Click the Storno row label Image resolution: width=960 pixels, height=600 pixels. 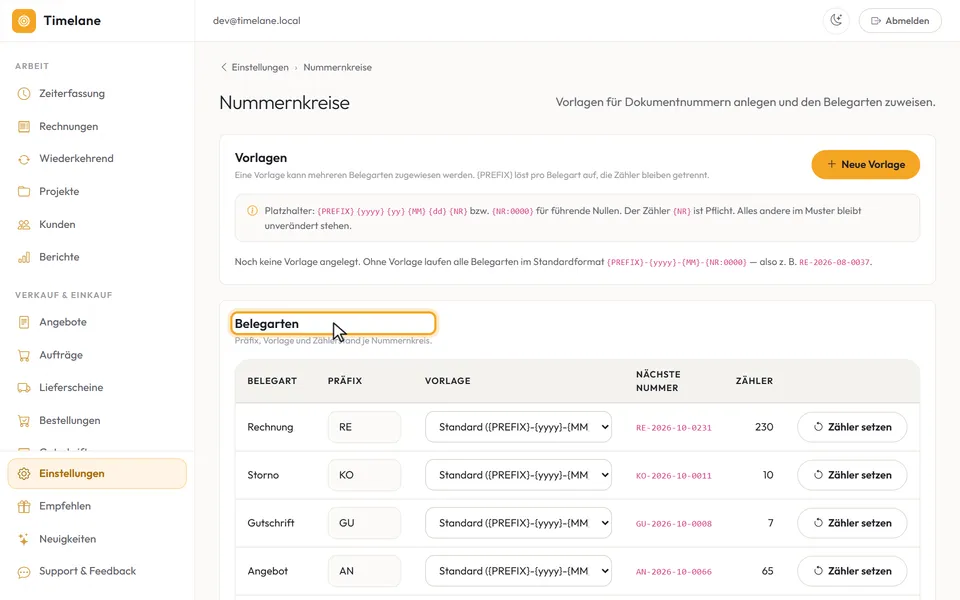263,475
